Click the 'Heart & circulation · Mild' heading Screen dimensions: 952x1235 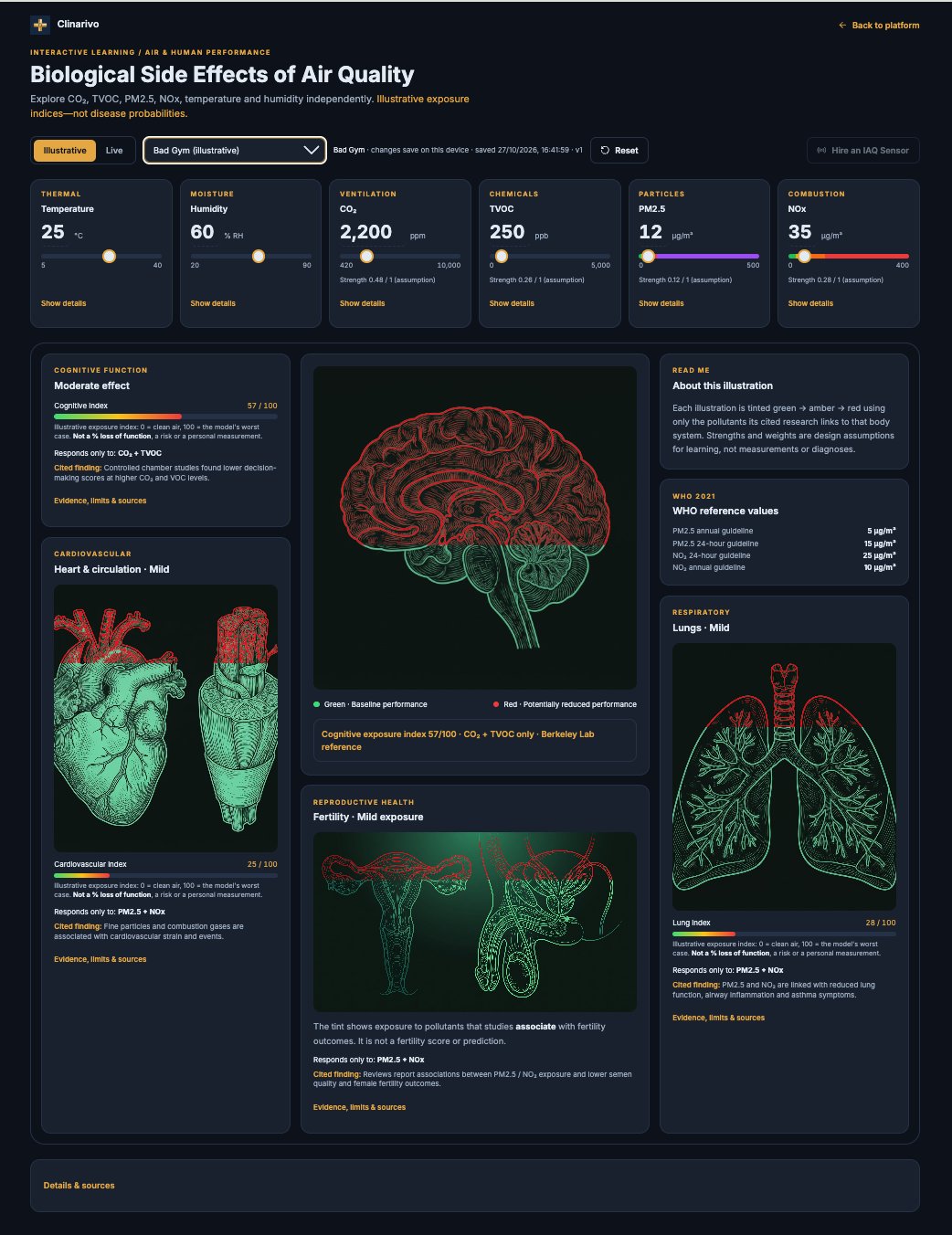point(111,569)
